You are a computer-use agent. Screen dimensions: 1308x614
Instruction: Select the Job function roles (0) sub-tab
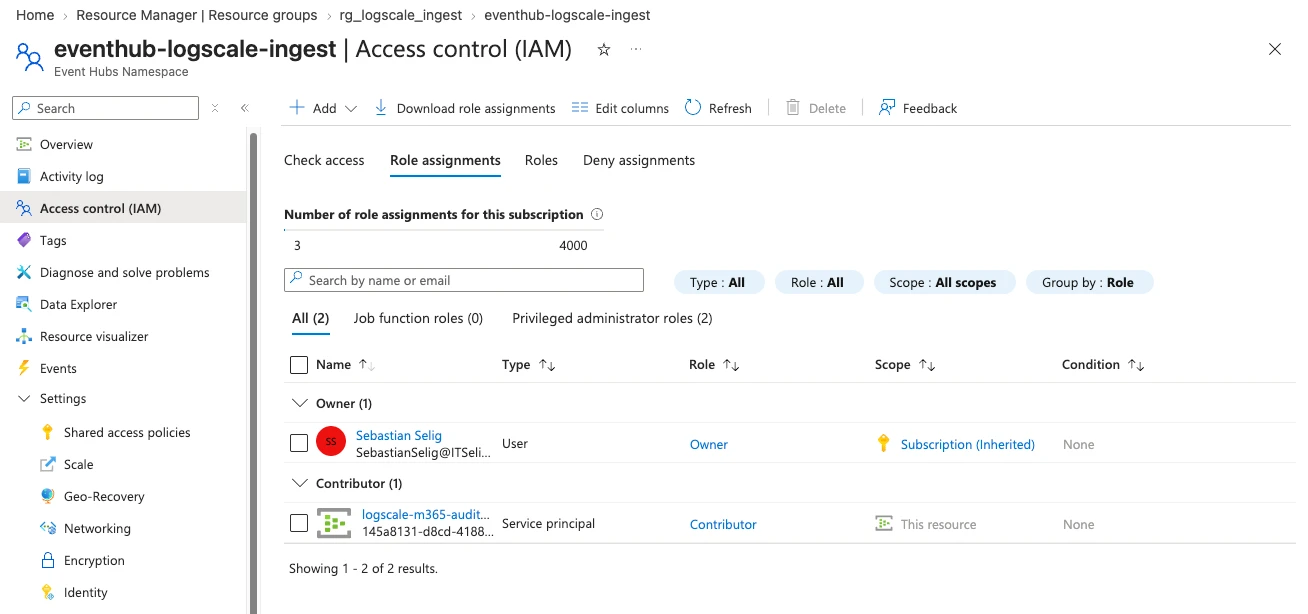click(418, 318)
